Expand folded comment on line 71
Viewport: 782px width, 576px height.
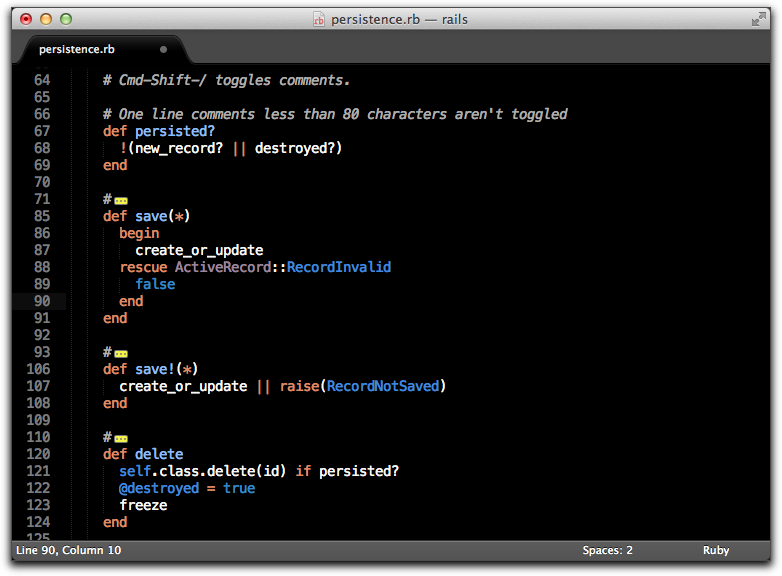121,201
